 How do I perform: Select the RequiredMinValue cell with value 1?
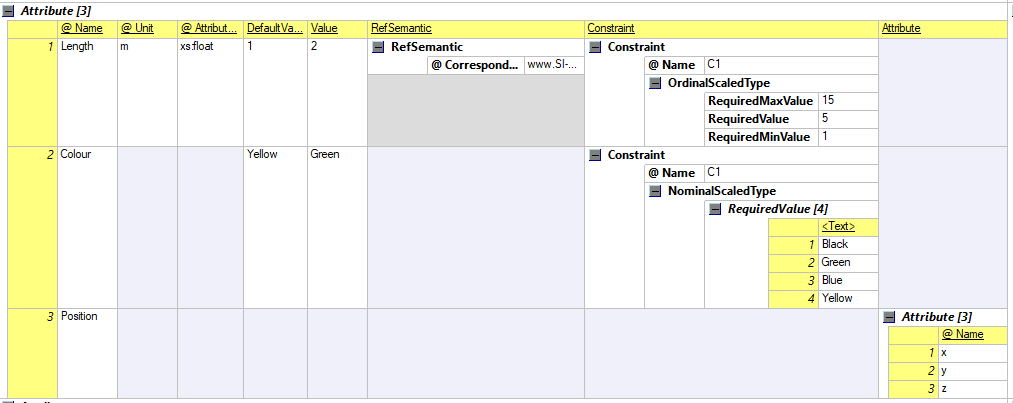click(x=847, y=137)
